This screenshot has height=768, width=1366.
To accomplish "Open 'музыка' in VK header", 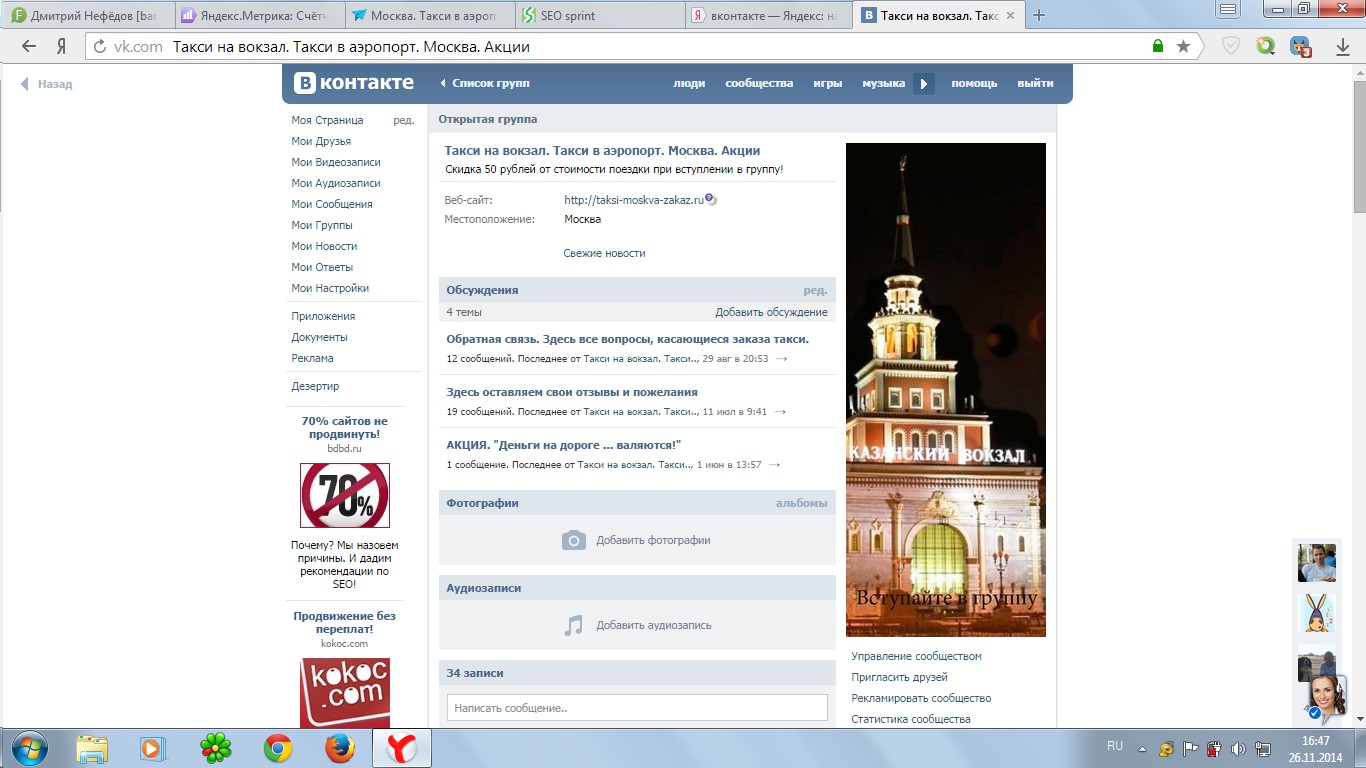I will [884, 84].
